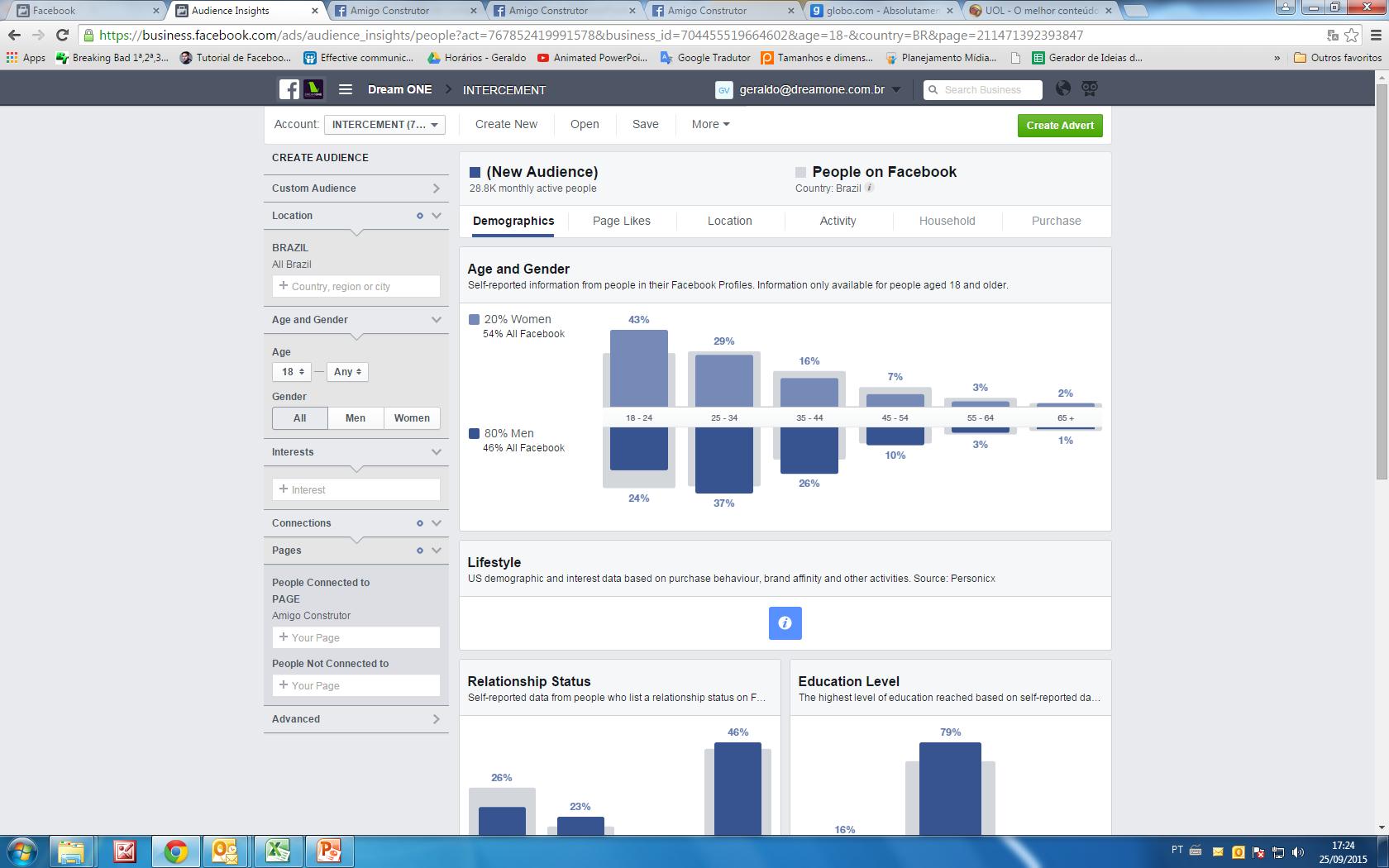This screenshot has height=868, width=1389.
Task: Click the New Audience blue color swatch
Action: (x=475, y=172)
